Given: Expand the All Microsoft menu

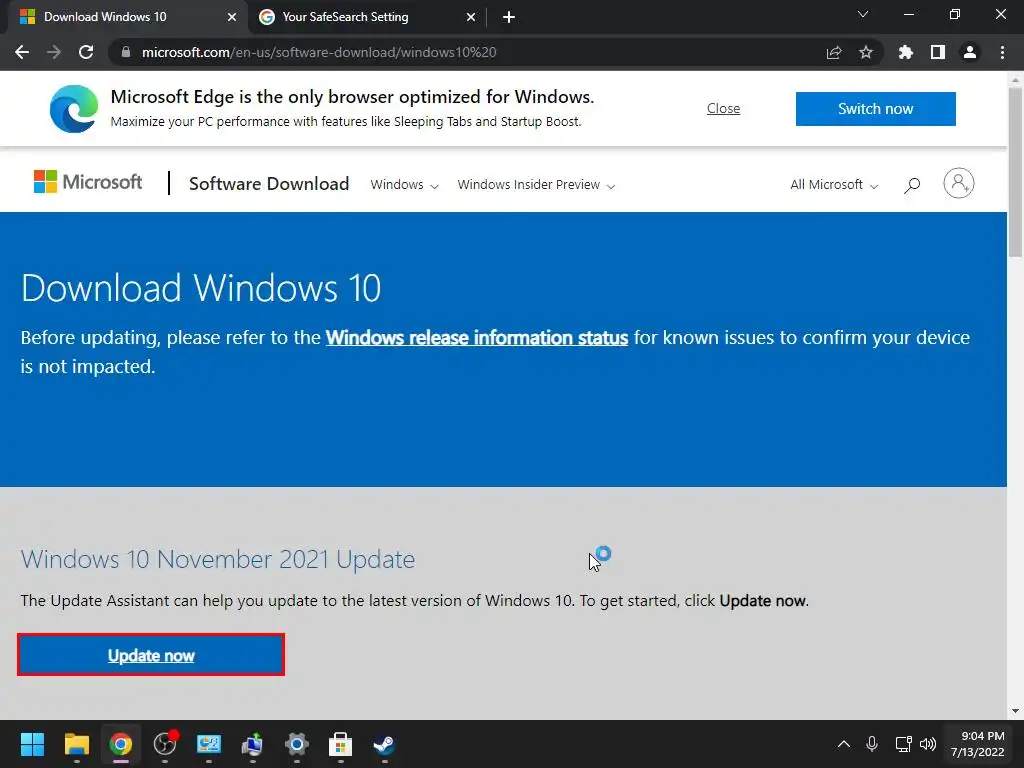Looking at the screenshot, I should (834, 185).
